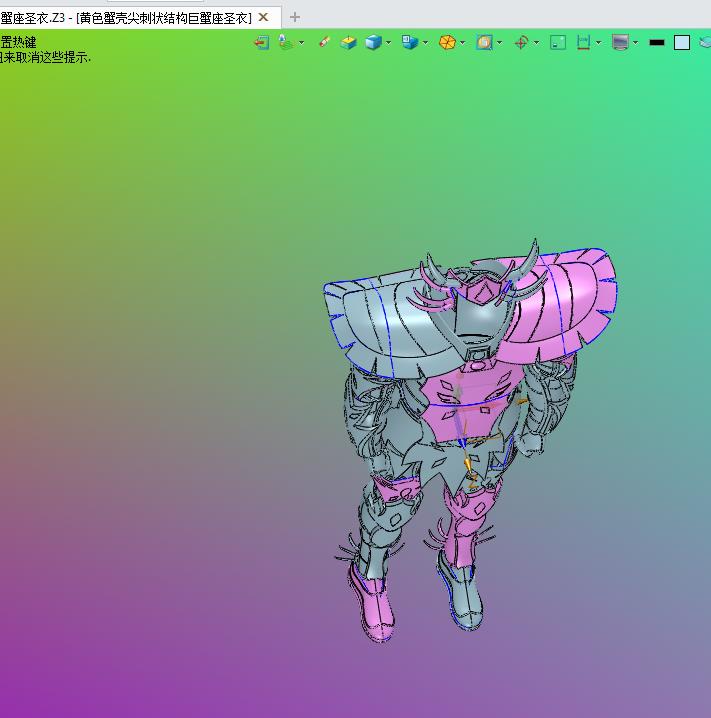711x718 pixels.
Task: Click the green layer stack view icon
Action: click(x=286, y=42)
